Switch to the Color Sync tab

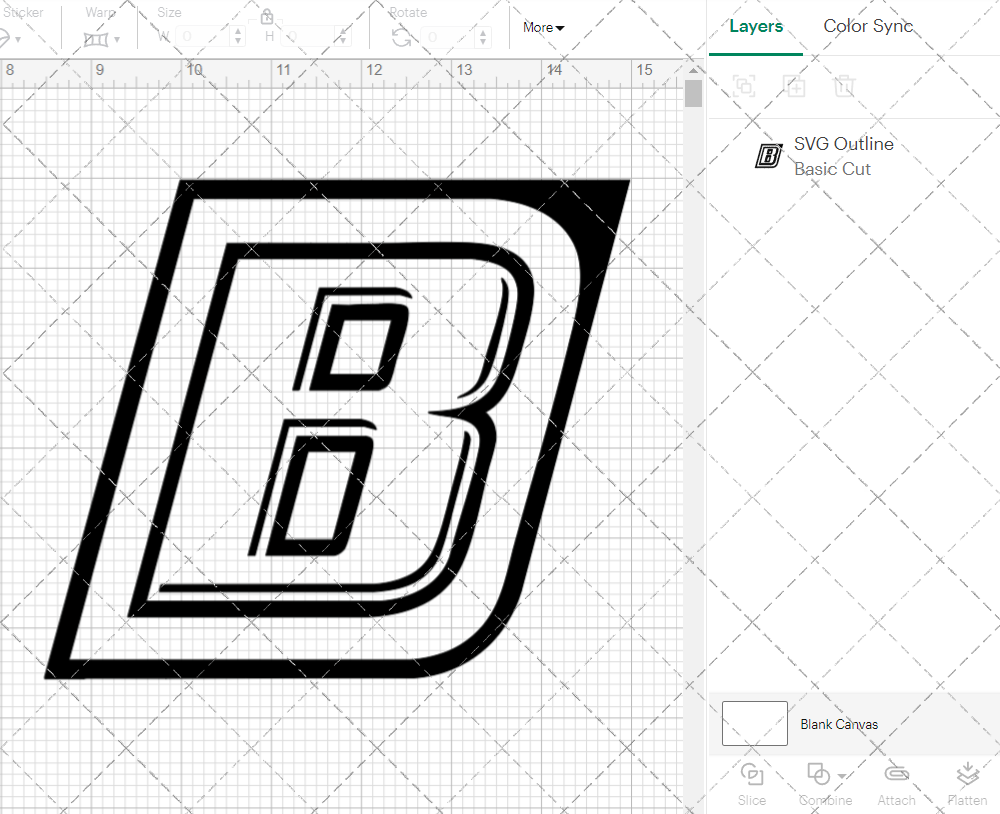click(x=868, y=26)
